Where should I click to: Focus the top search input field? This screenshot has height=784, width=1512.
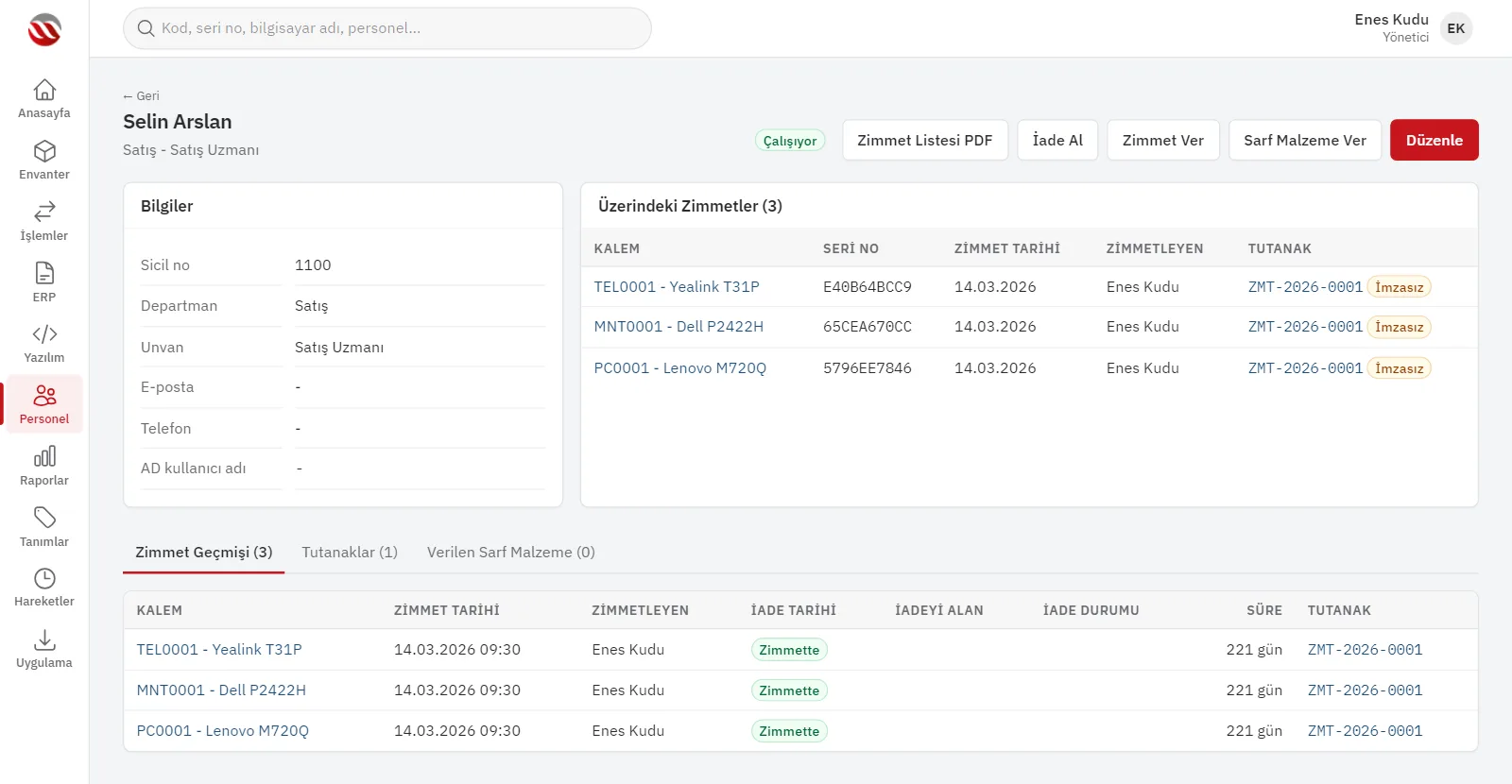(x=387, y=28)
